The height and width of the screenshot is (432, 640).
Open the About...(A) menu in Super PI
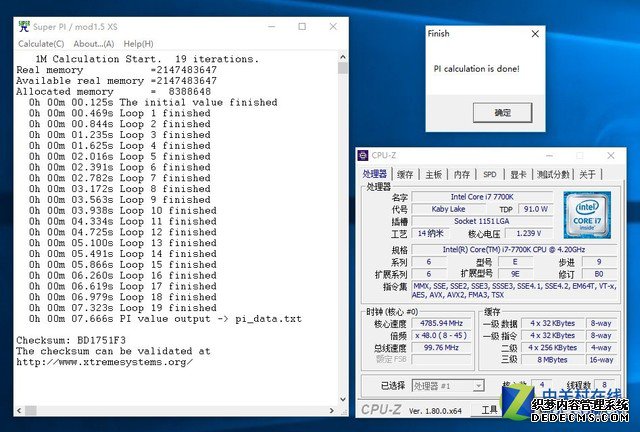(93, 44)
